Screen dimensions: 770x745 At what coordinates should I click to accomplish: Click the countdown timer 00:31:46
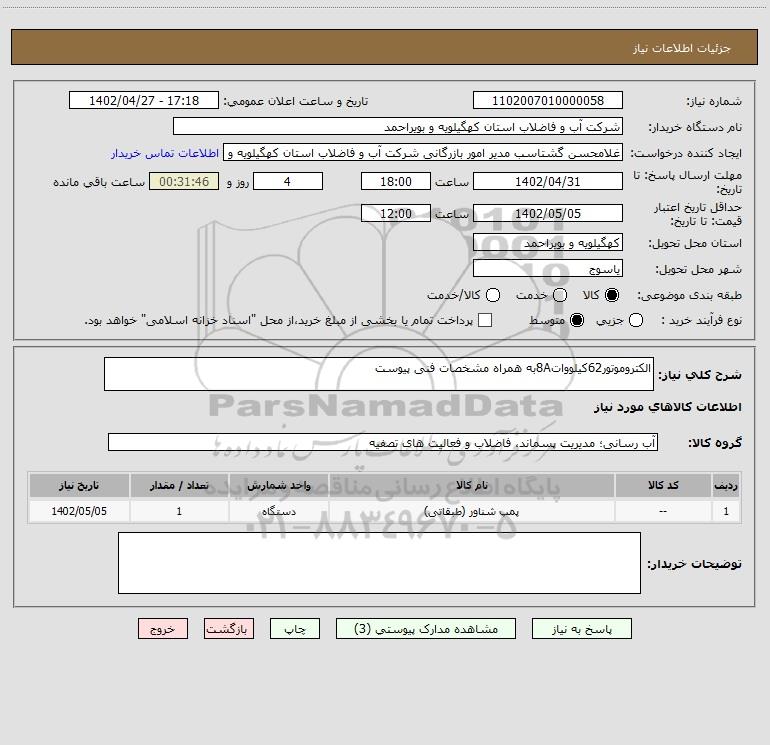click(x=184, y=181)
